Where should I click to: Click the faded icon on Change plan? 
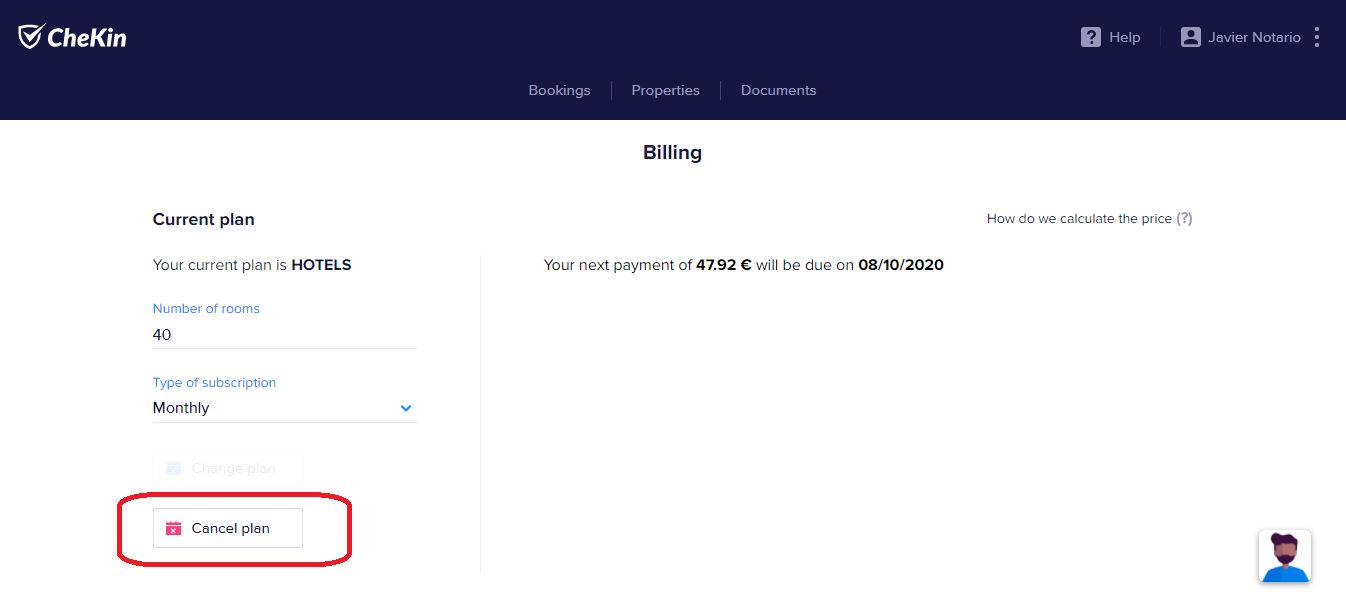pyautogui.click(x=174, y=468)
